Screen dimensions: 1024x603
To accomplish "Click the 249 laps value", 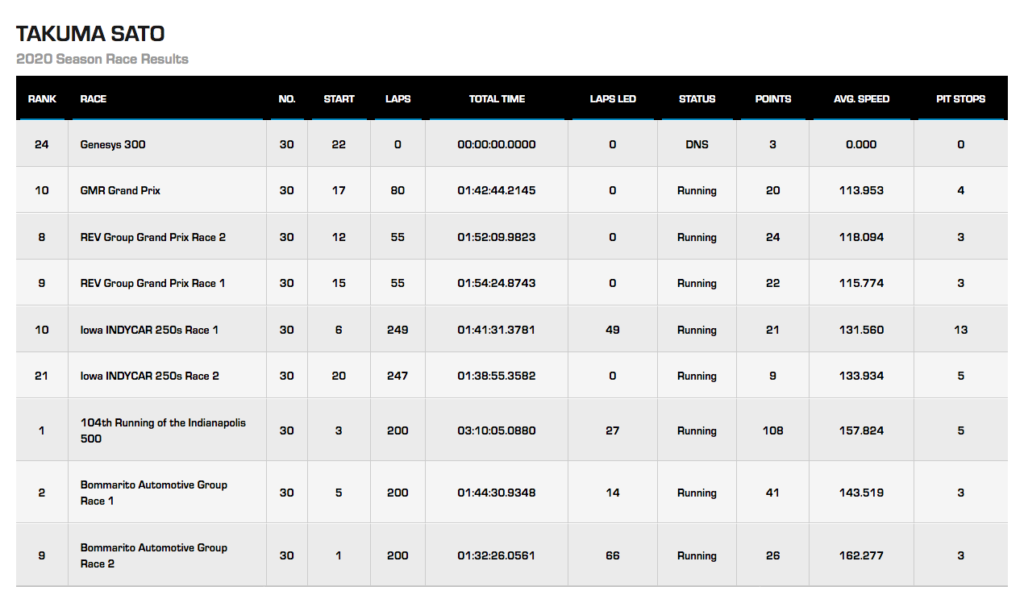I will pyautogui.click(x=398, y=330).
